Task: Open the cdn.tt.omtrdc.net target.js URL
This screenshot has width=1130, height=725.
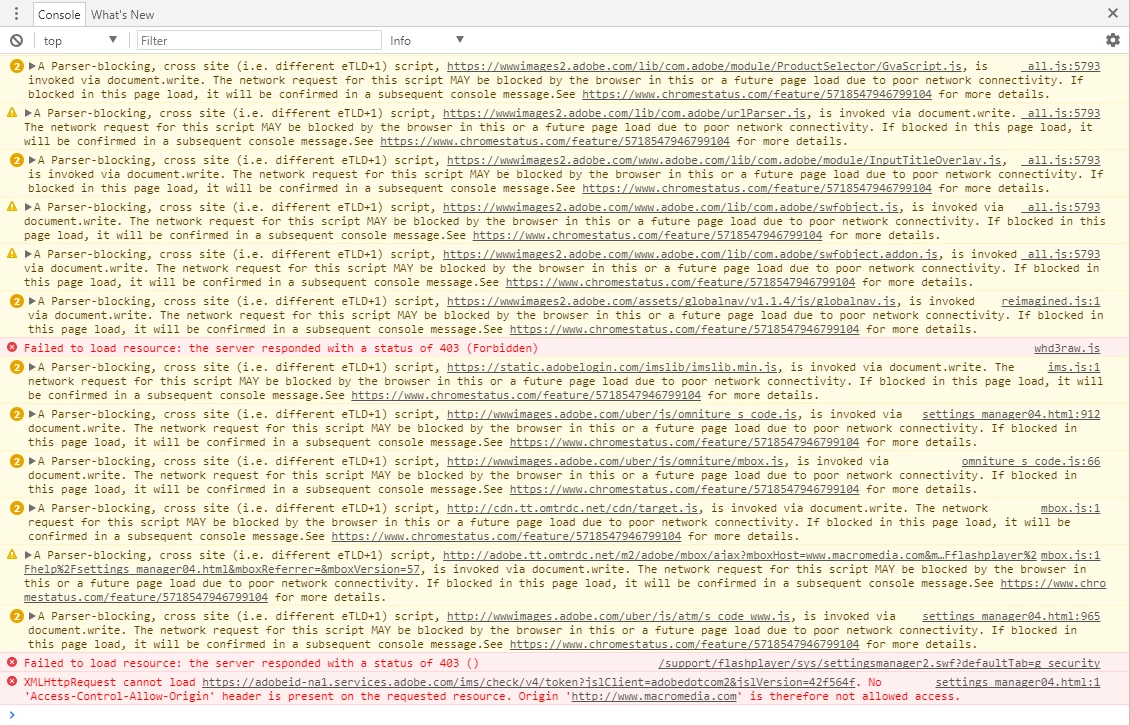Action: 572,508
